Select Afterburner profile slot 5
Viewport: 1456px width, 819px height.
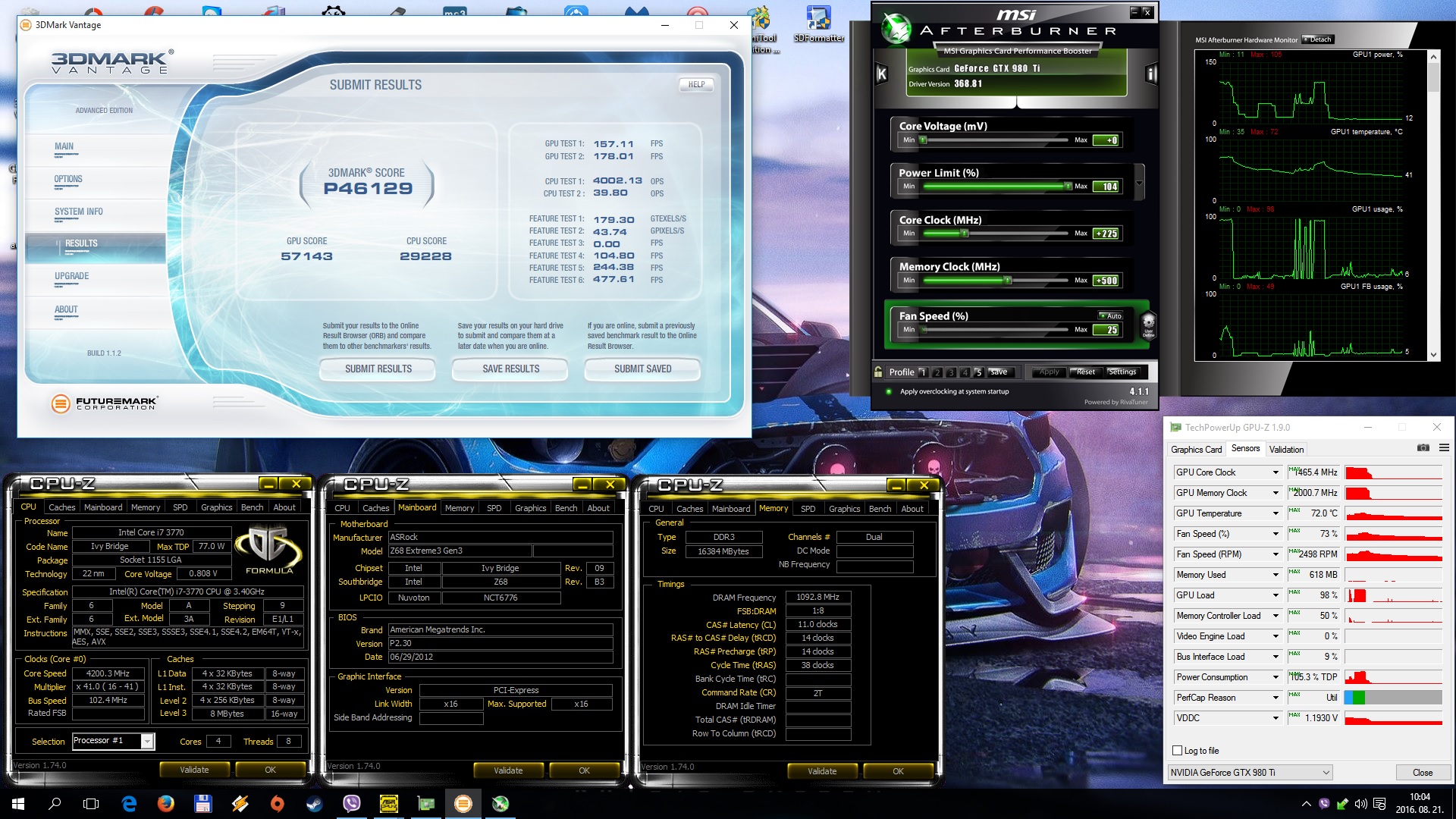[x=978, y=372]
